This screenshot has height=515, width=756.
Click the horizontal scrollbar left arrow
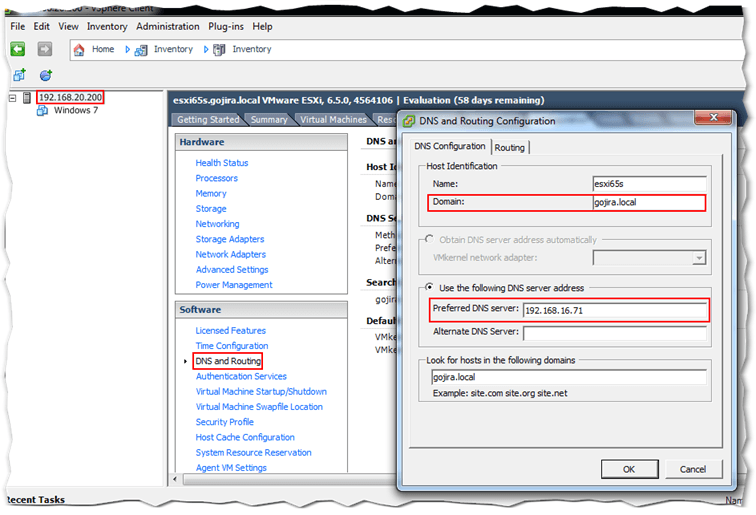coord(175,479)
